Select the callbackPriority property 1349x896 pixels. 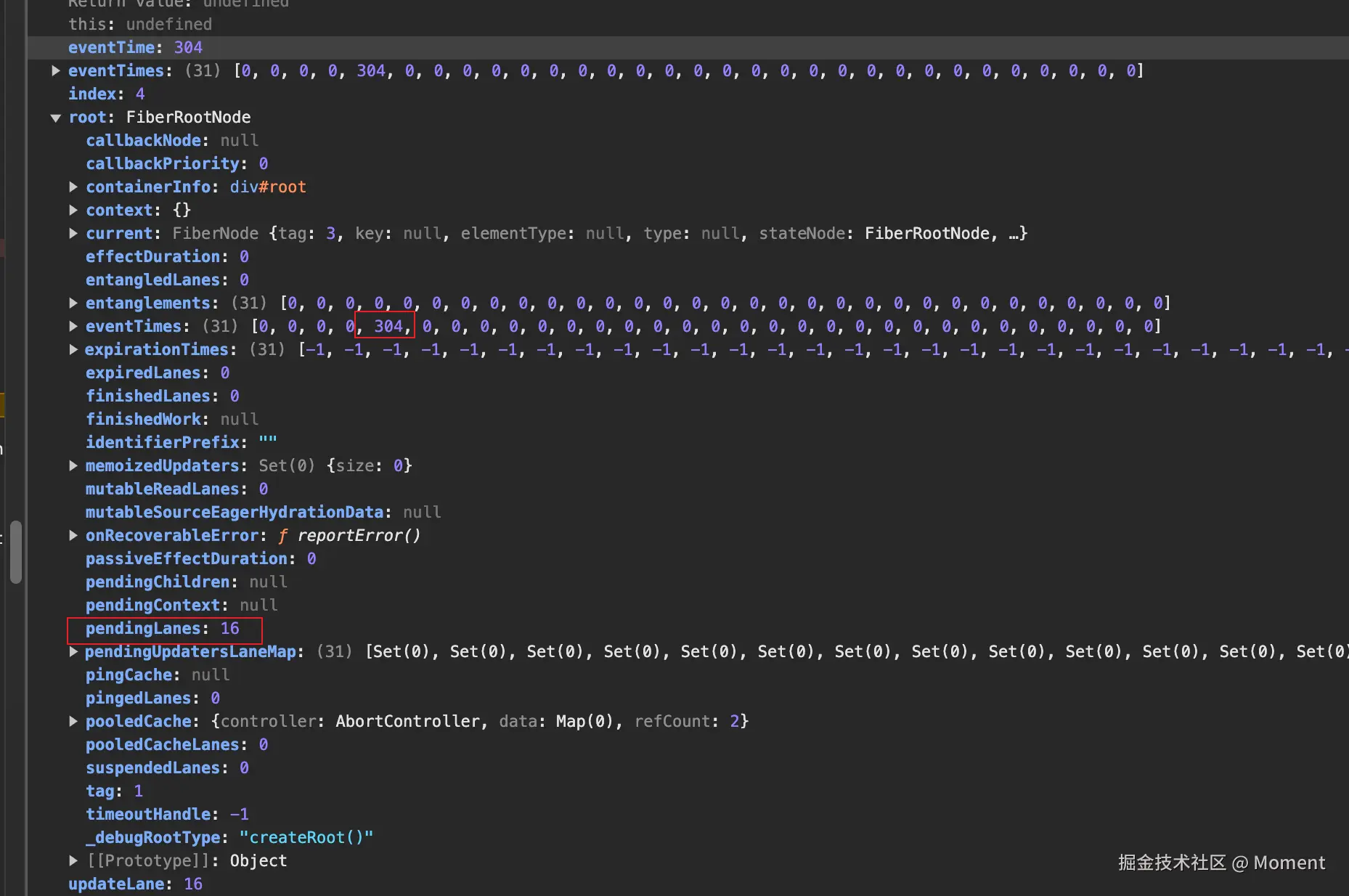click(177, 163)
